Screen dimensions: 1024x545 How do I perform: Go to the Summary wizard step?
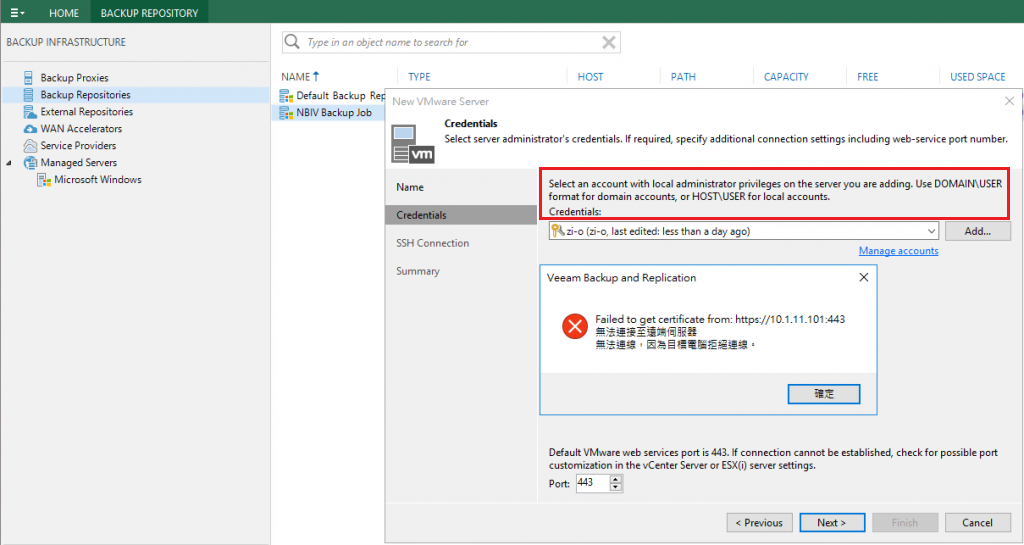click(x=417, y=271)
